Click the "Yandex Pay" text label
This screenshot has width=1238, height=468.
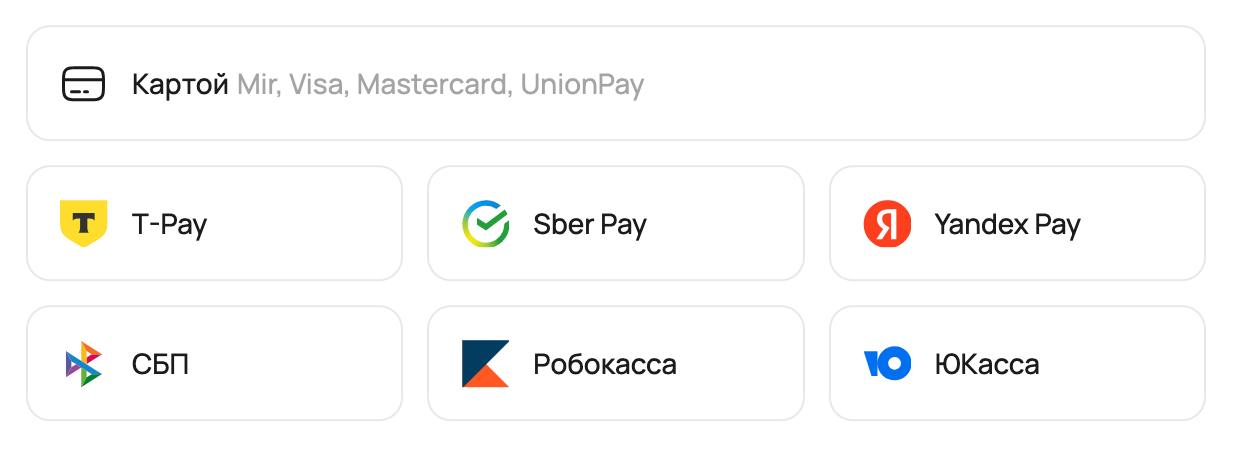pyautogui.click(x=1007, y=224)
